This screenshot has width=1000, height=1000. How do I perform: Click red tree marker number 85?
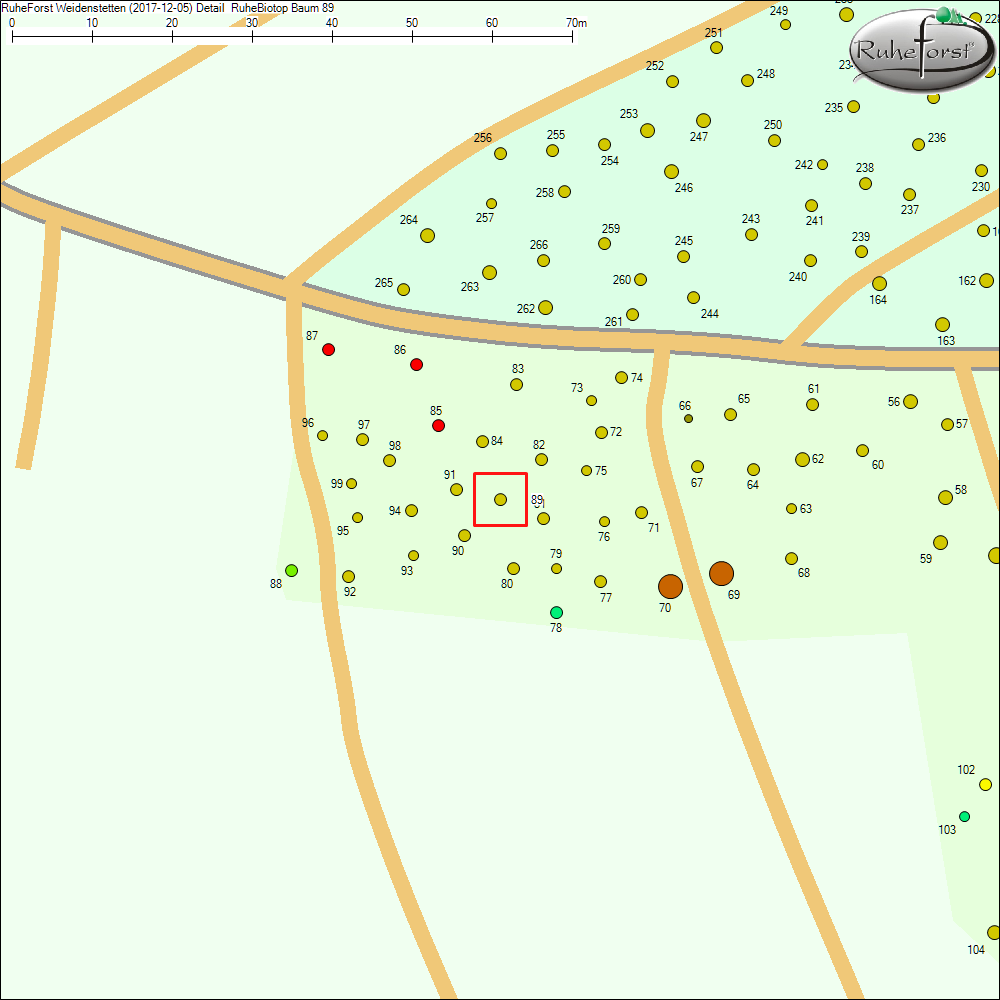coord(438,426)
